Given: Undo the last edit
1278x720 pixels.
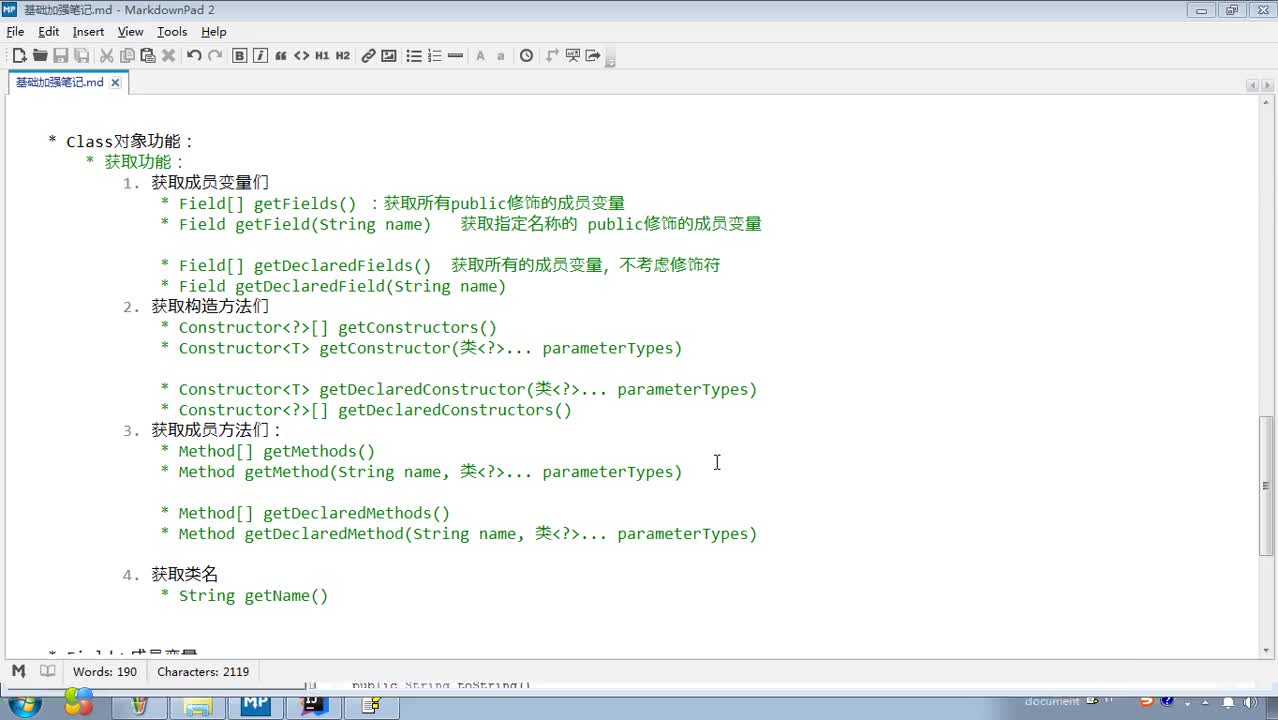Looking at the screenshot, I should click(x=194, y=56).
